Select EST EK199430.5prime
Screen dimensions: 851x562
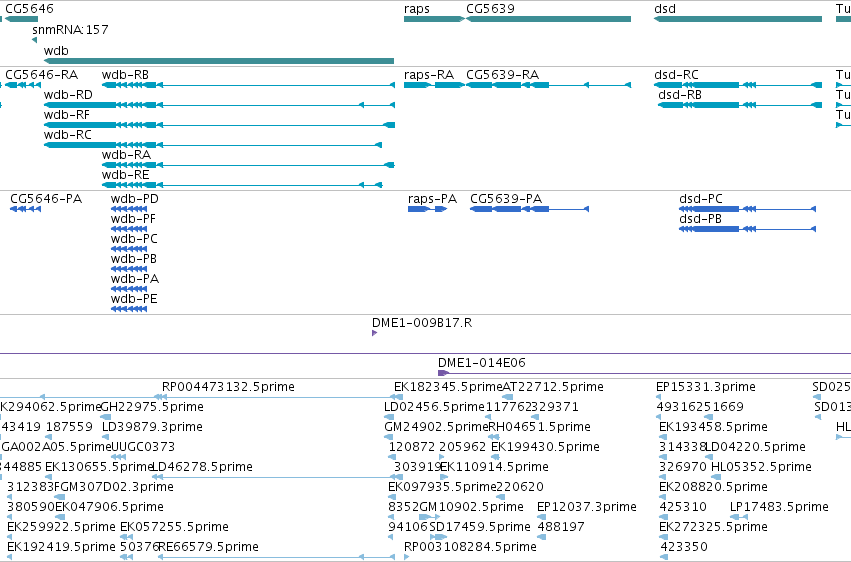[x=545, y=447]
